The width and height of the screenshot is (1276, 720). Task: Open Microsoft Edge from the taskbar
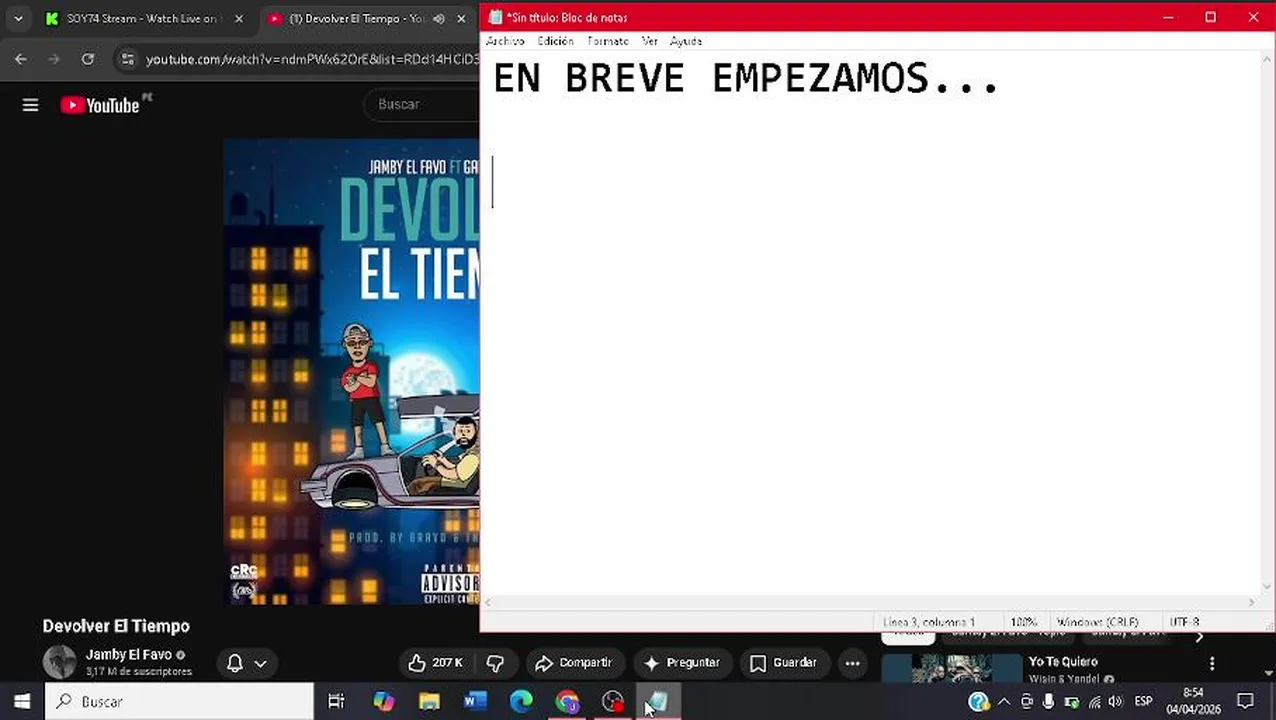(x=521, y=701)
